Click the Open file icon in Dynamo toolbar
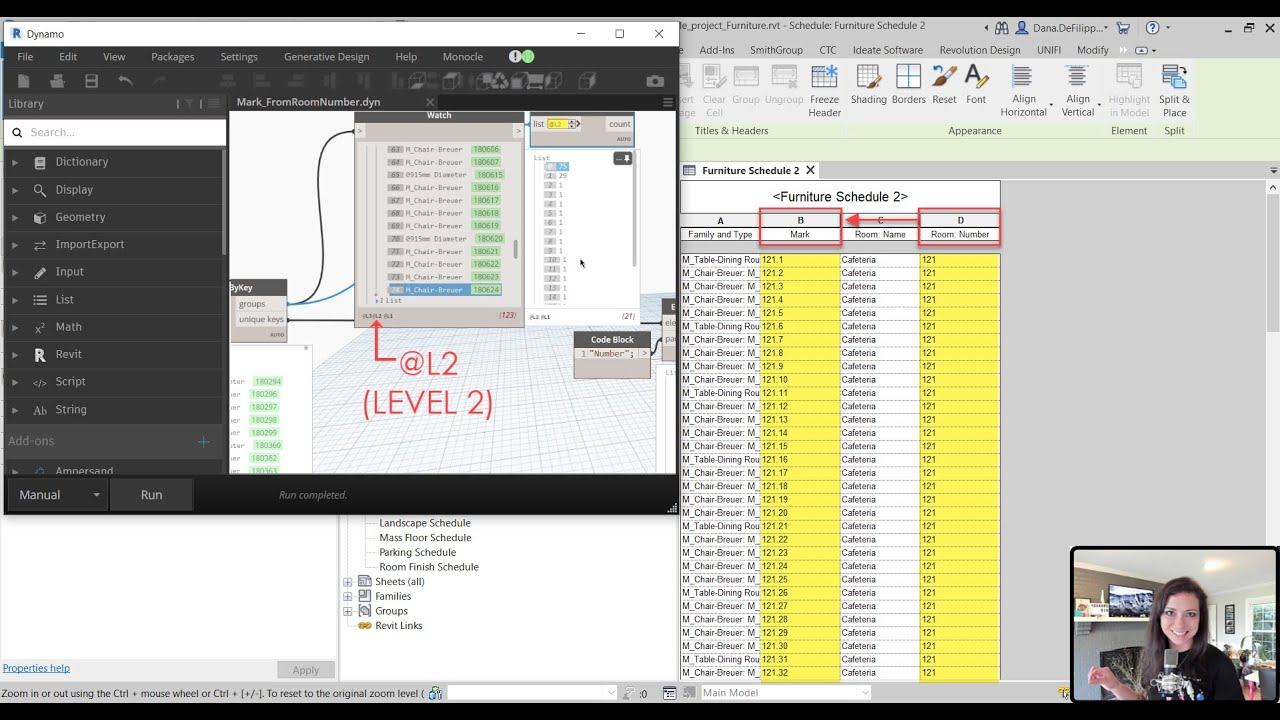Screen dimensions: 1280x720 point(57,81)
